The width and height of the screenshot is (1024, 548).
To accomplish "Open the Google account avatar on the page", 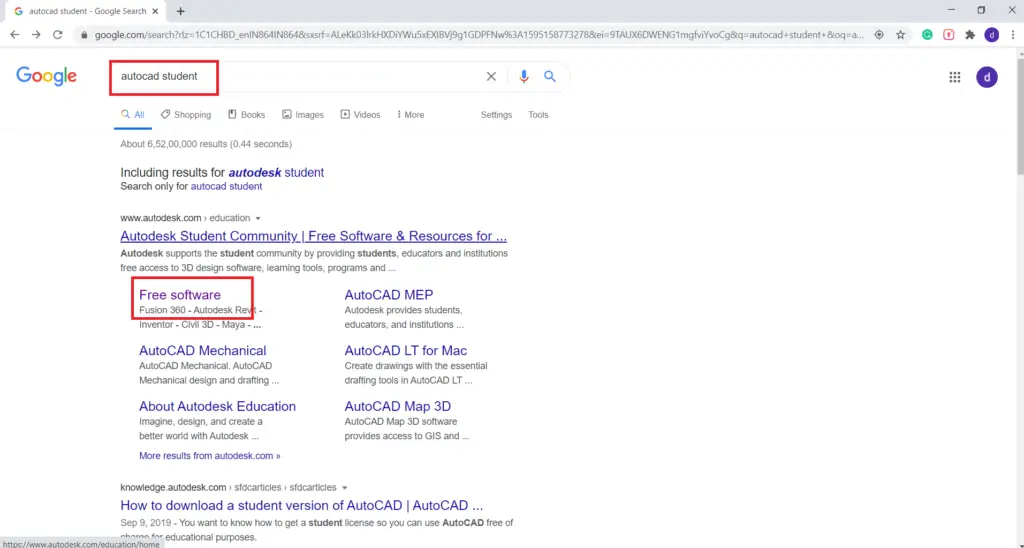I will tap(987, 77).
